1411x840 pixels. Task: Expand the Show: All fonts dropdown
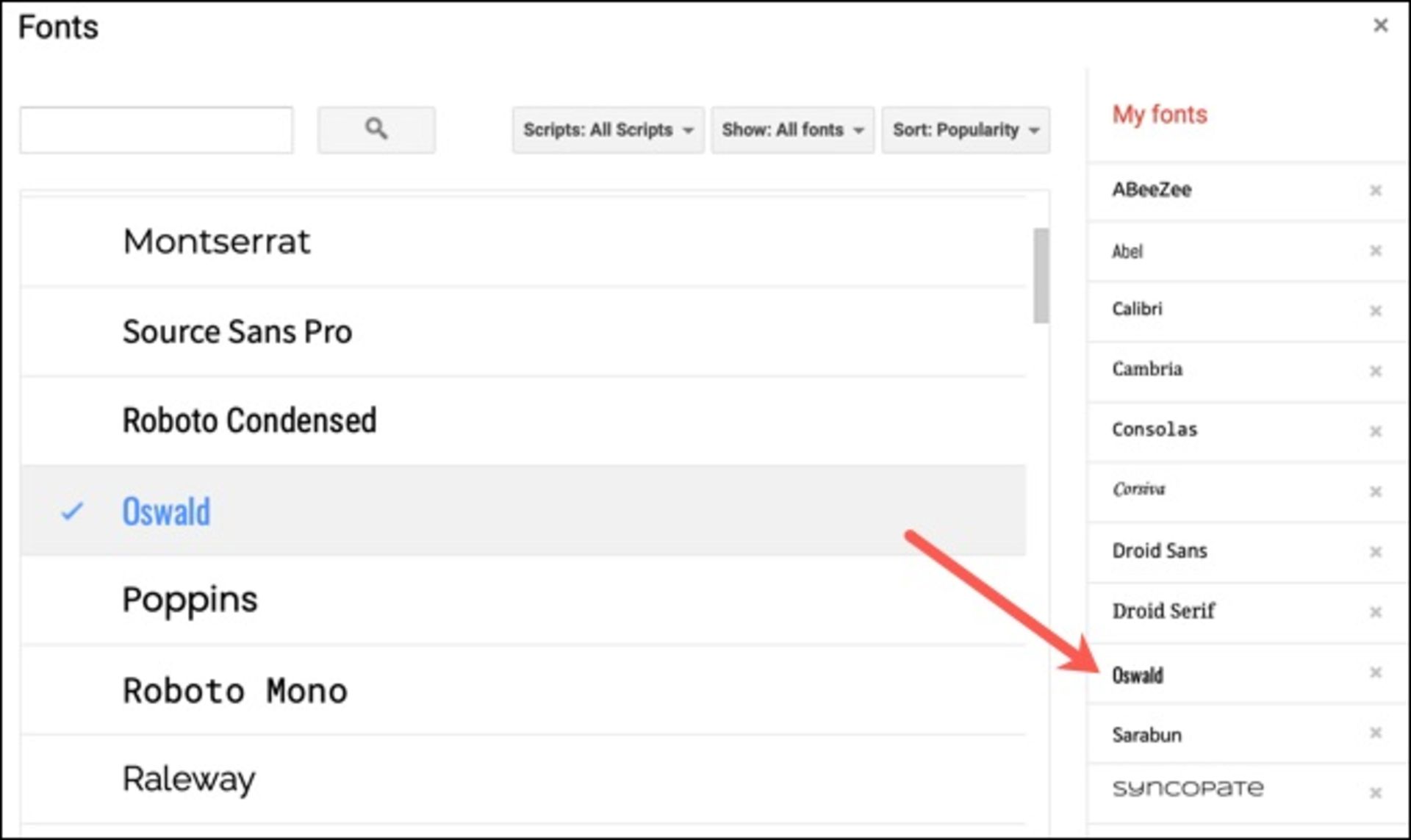[792, 130]
